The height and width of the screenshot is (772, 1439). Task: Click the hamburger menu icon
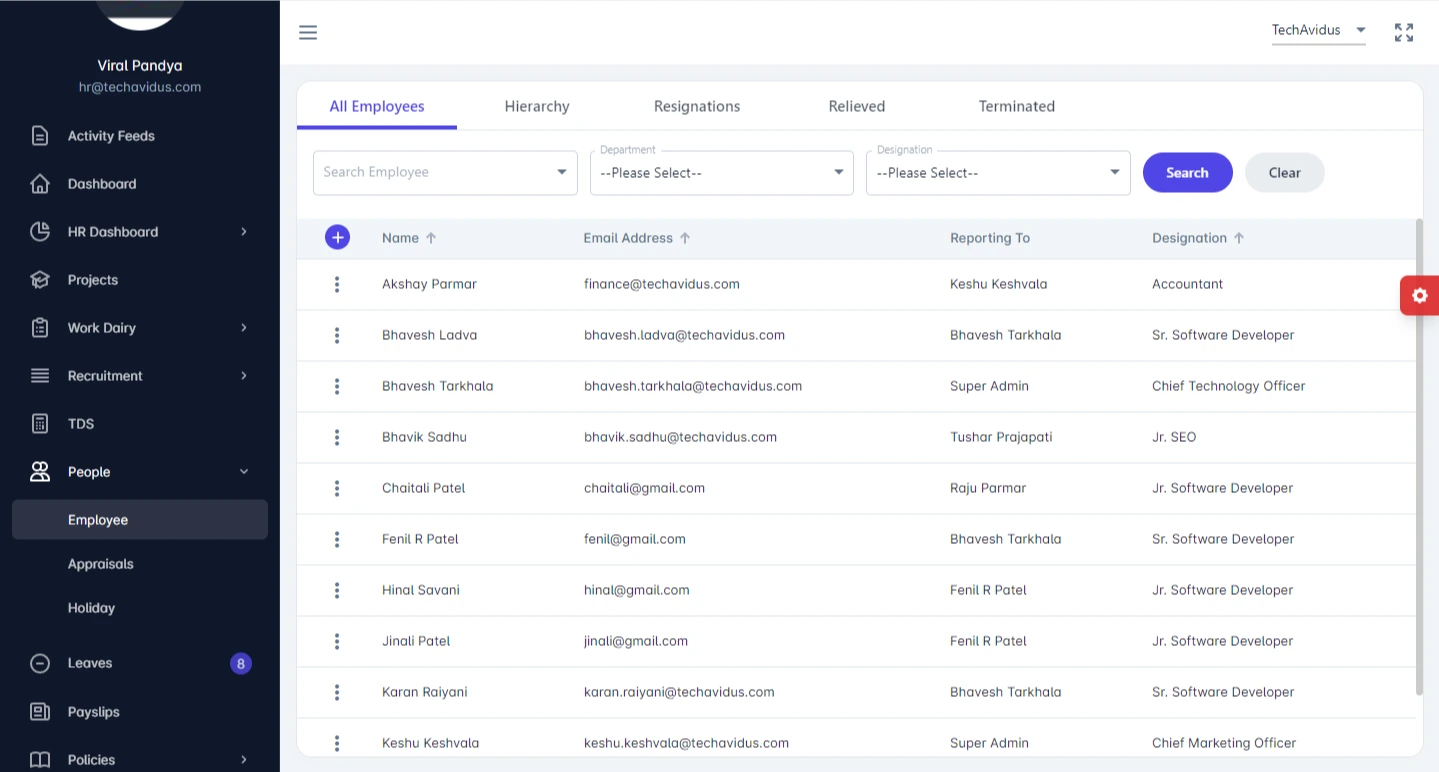308,33
